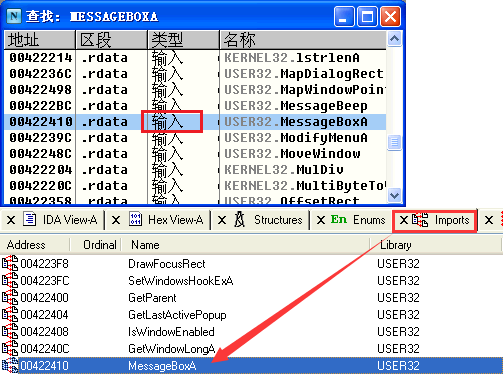Maximize the 查找 search window
The width and height of the screenshot is (503, 378).
pyautogui.click(x=367, y=16)
